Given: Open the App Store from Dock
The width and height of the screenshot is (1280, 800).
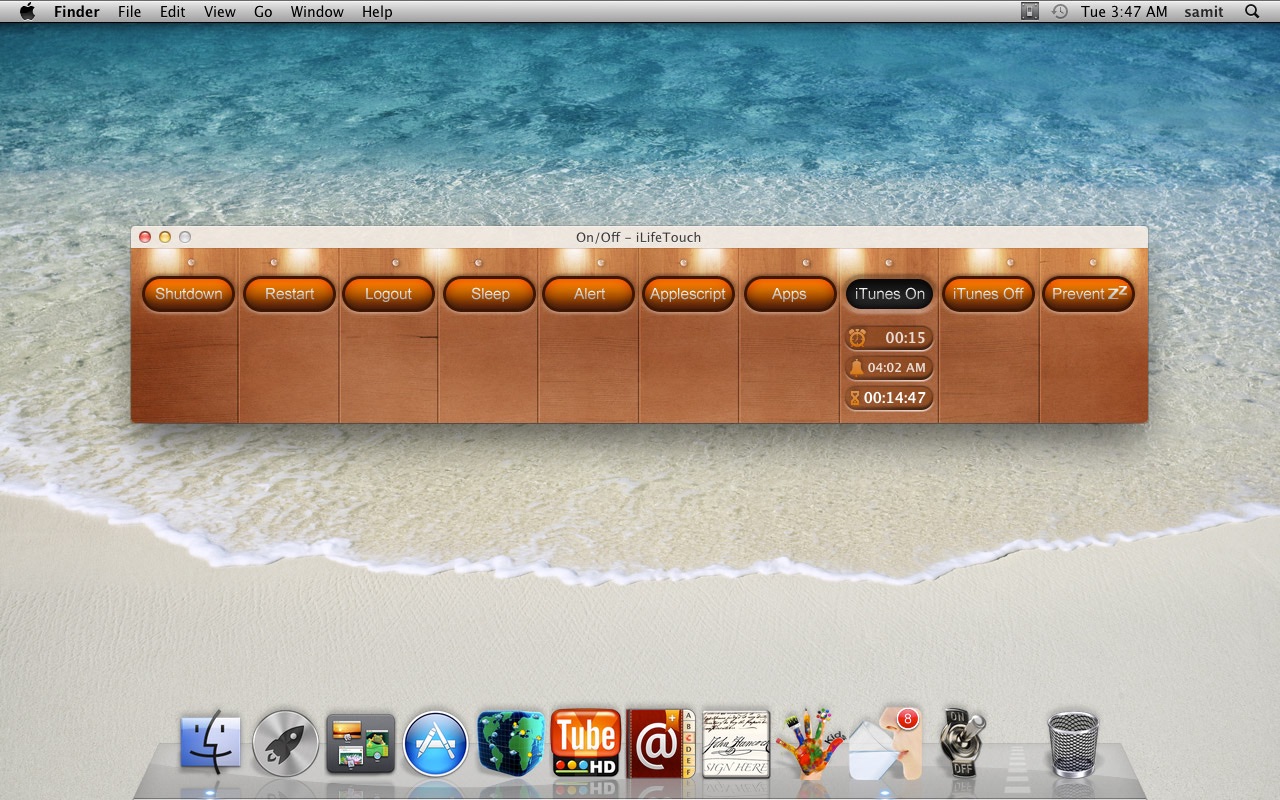Looking at the screenshot, I should click(x=435, y=743).
